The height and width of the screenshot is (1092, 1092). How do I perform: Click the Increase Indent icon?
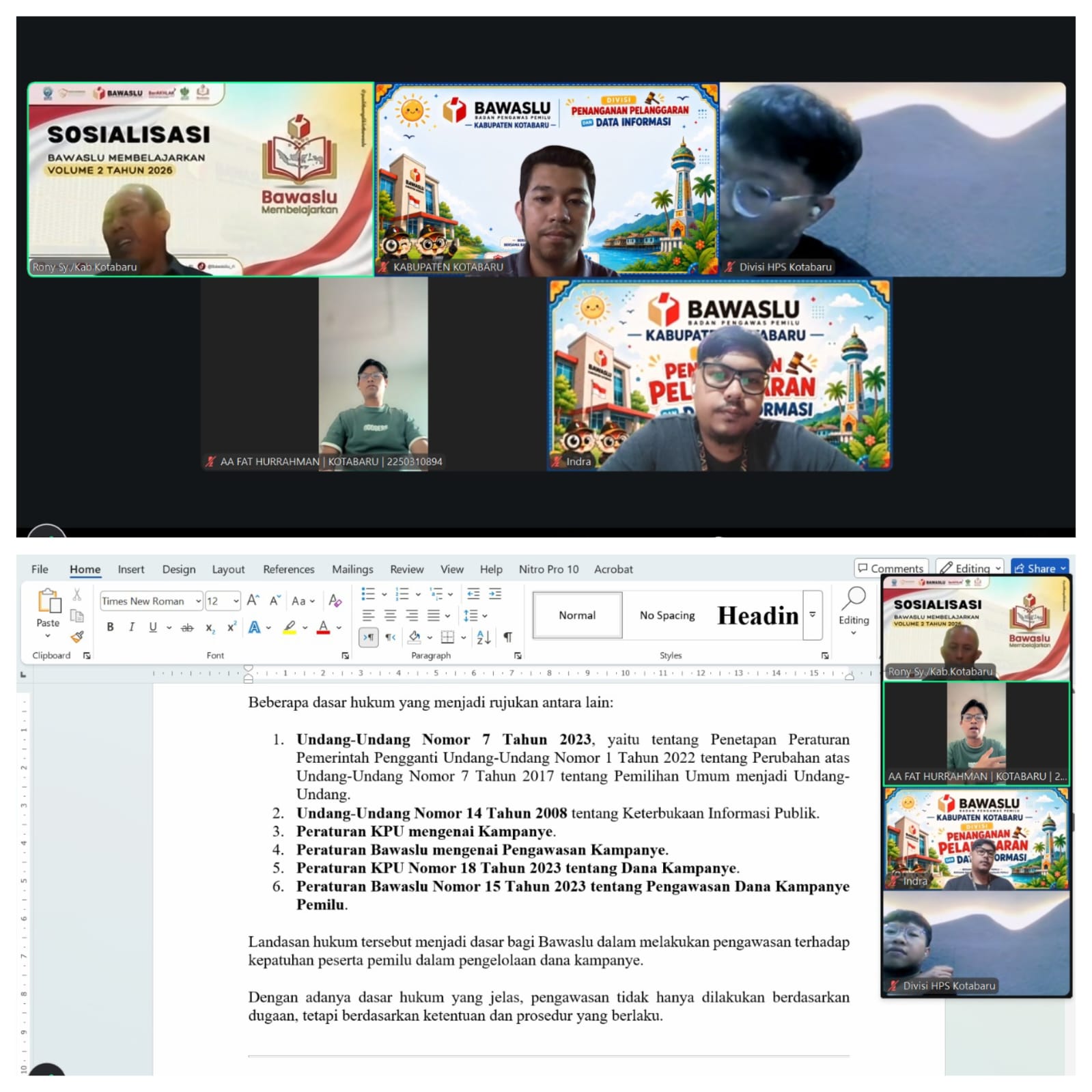click(x=495, y=594)
